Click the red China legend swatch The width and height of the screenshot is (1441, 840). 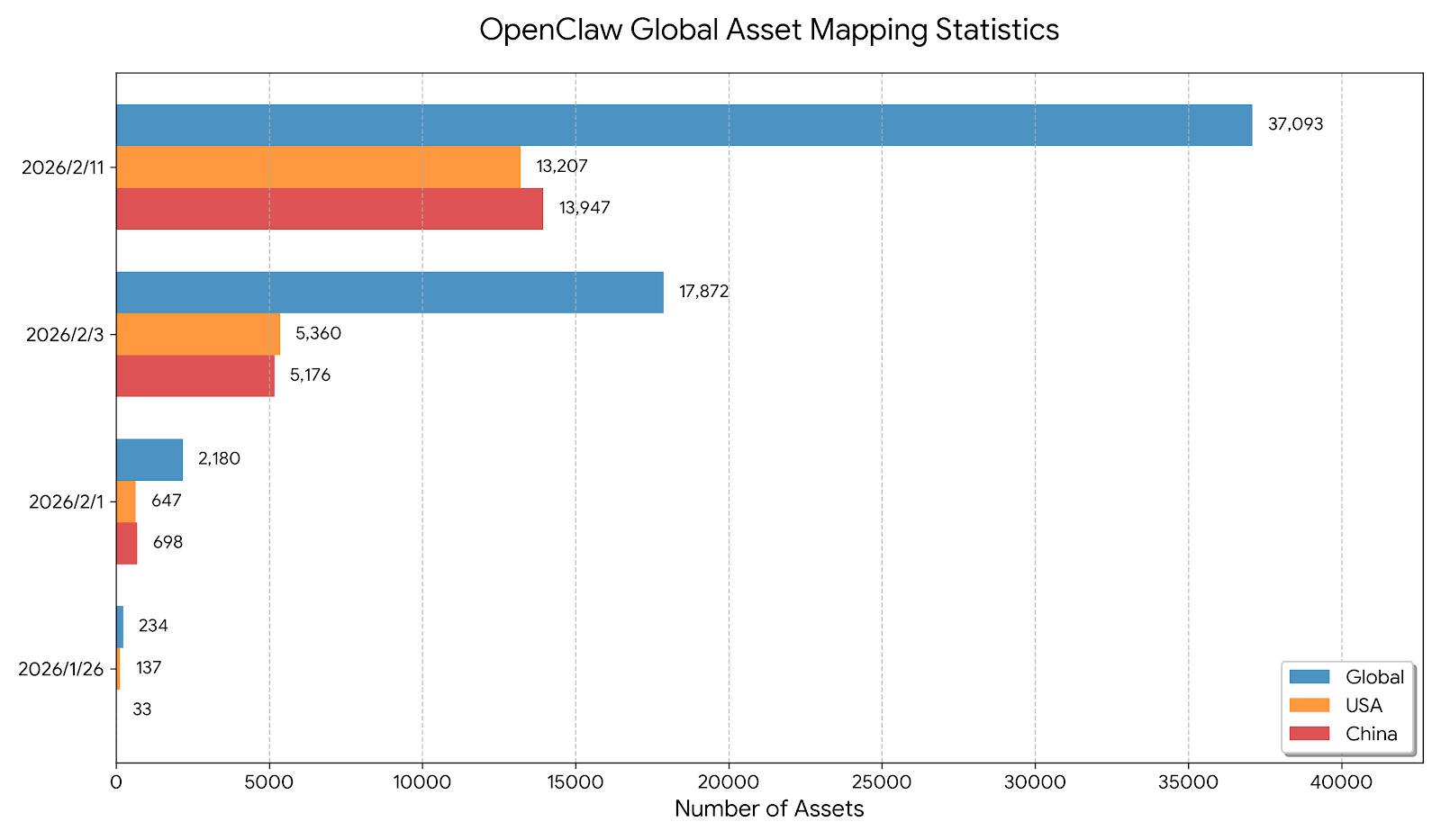pos(1310,734)
